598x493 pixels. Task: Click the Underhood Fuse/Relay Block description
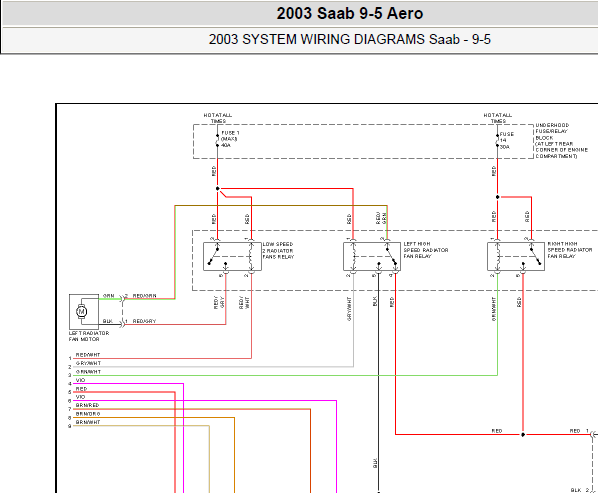click(x=561, y=141)
